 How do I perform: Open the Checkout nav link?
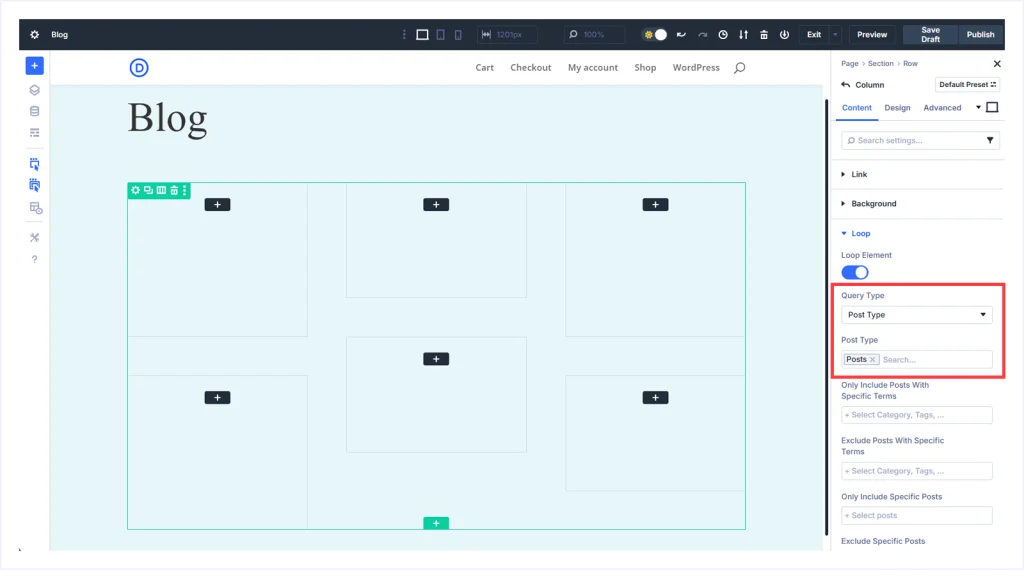point(530,67)
